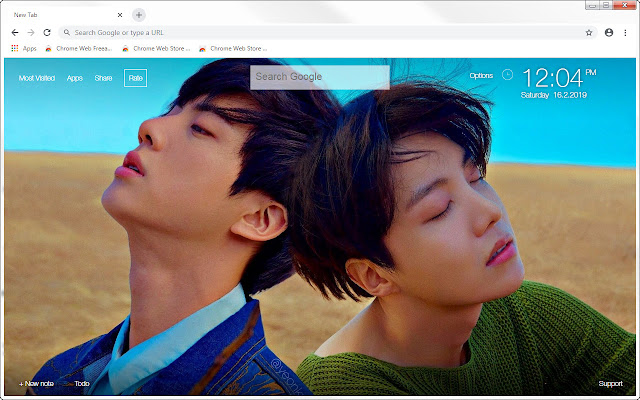This screenshot has height=400, width=640.
Task: Close the New Tab tab
Action: tap(120, 15)
